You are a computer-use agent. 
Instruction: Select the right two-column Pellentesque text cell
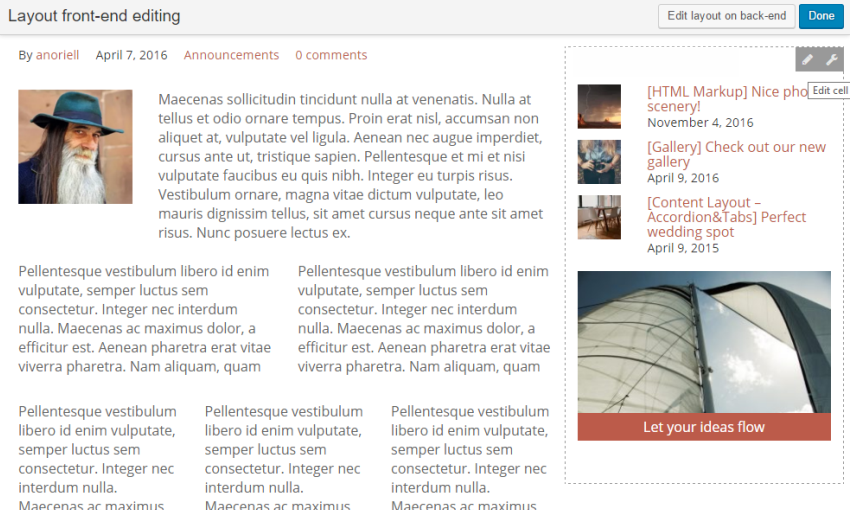pyautogui.click(x=424, y=319)
